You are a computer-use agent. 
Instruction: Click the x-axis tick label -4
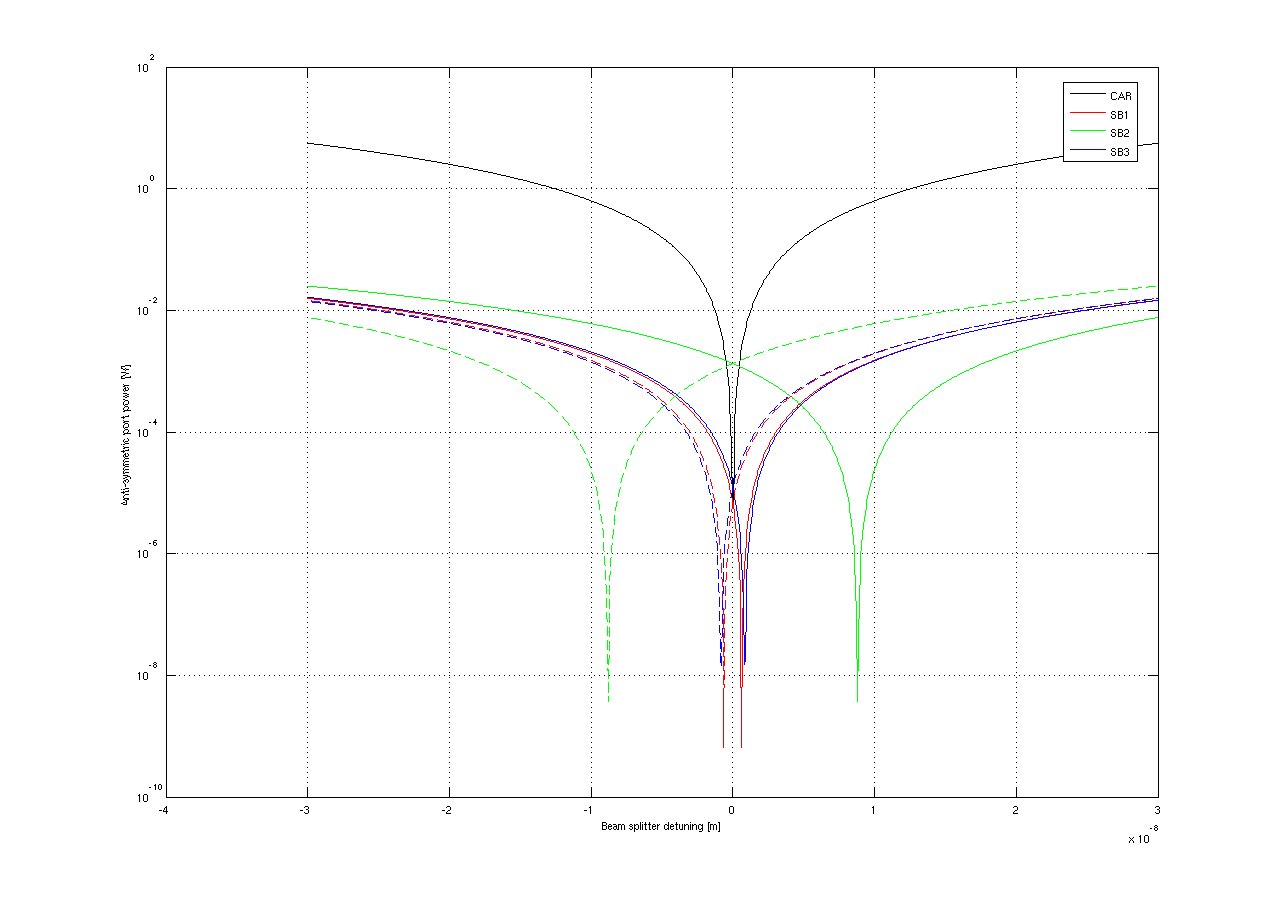coord(165,809)
